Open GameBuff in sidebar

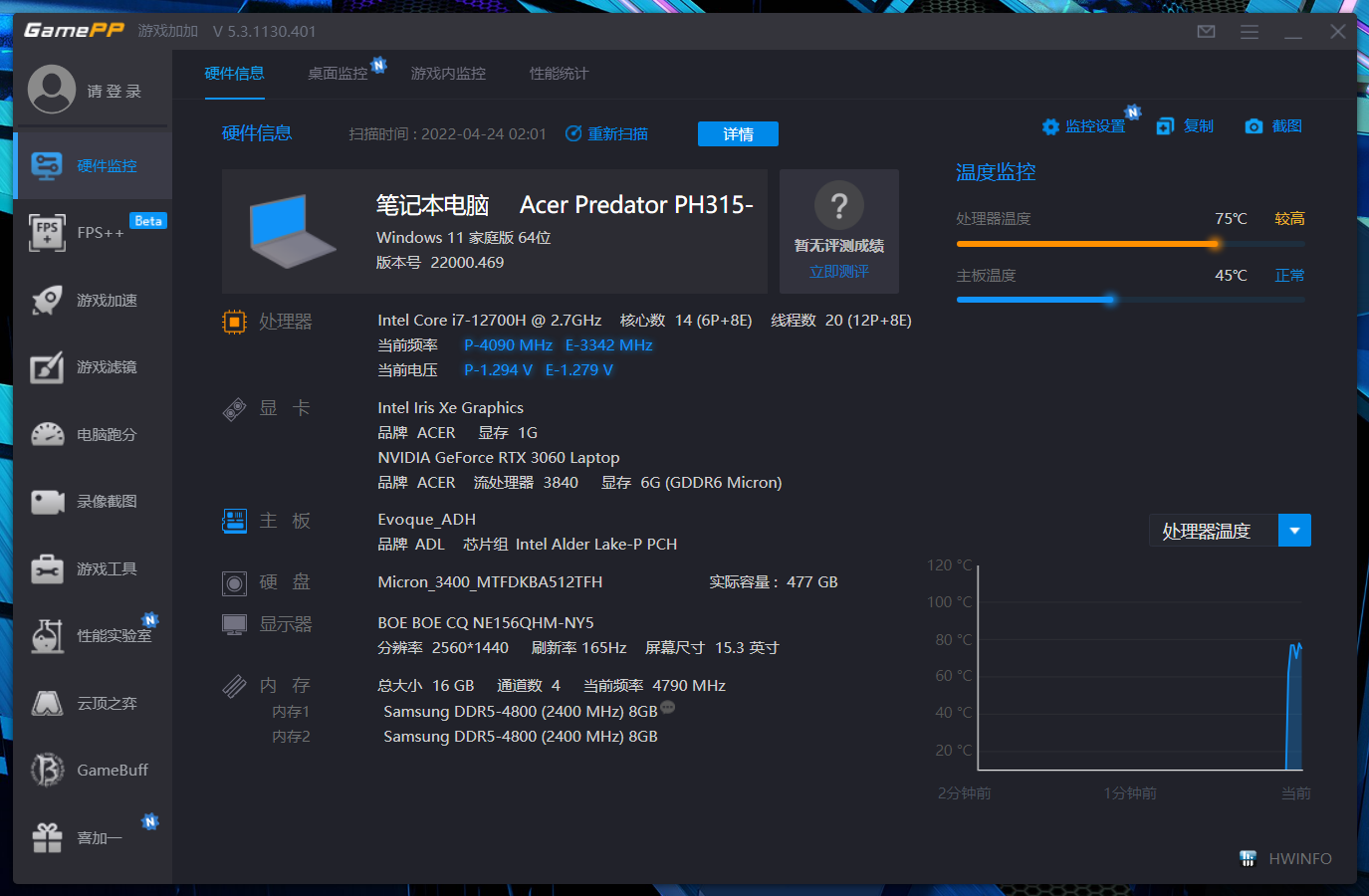click(94, 770)
